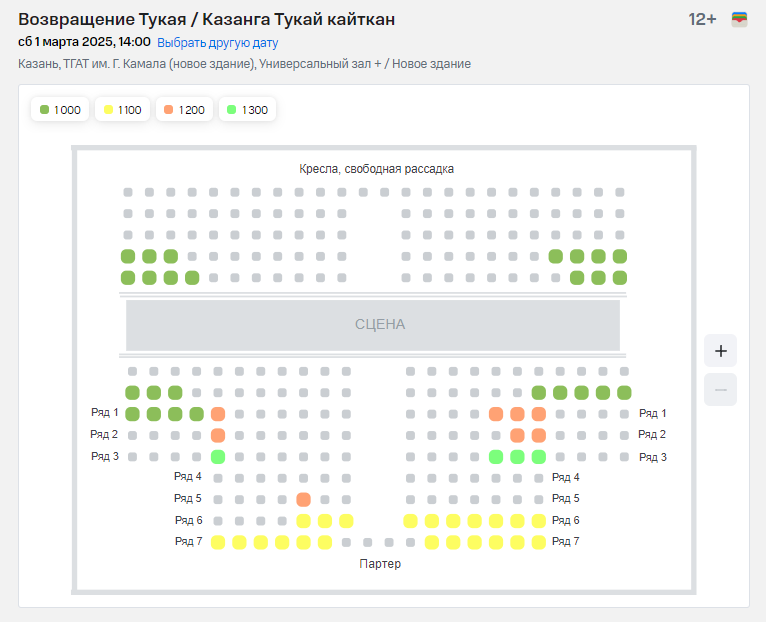Viewport: 766px width, 622px height.
Task: Toggle the 1200 orange price filter
Action: click(x=184, y=110)
